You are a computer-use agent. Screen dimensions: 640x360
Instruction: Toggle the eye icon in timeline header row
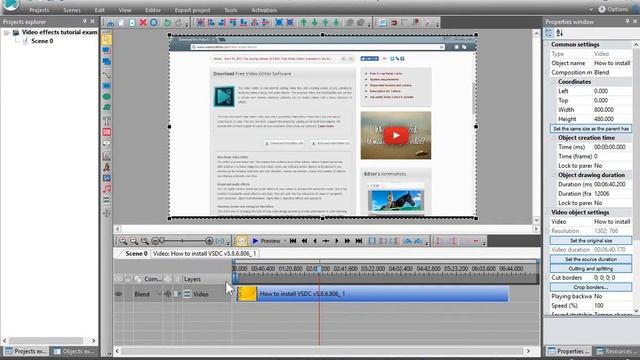click(x=118, y=279)
